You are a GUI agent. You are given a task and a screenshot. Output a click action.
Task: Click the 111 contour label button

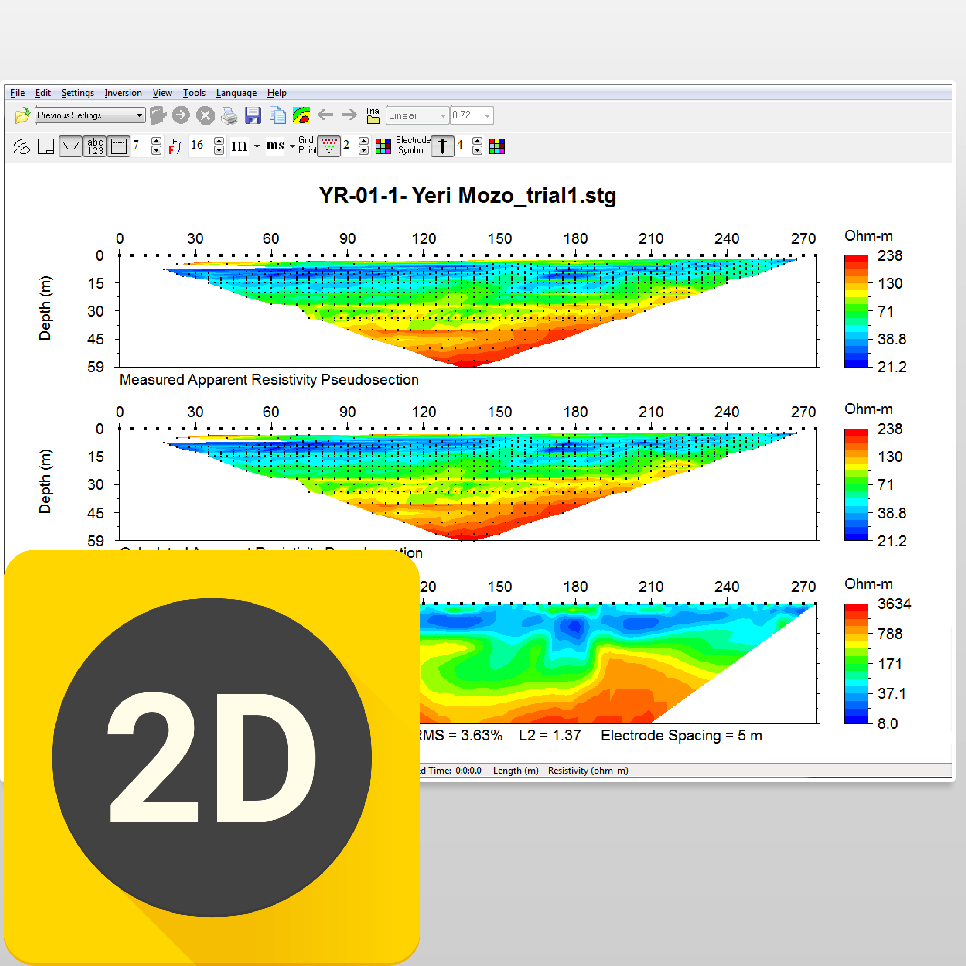click(x=238, y=146)
